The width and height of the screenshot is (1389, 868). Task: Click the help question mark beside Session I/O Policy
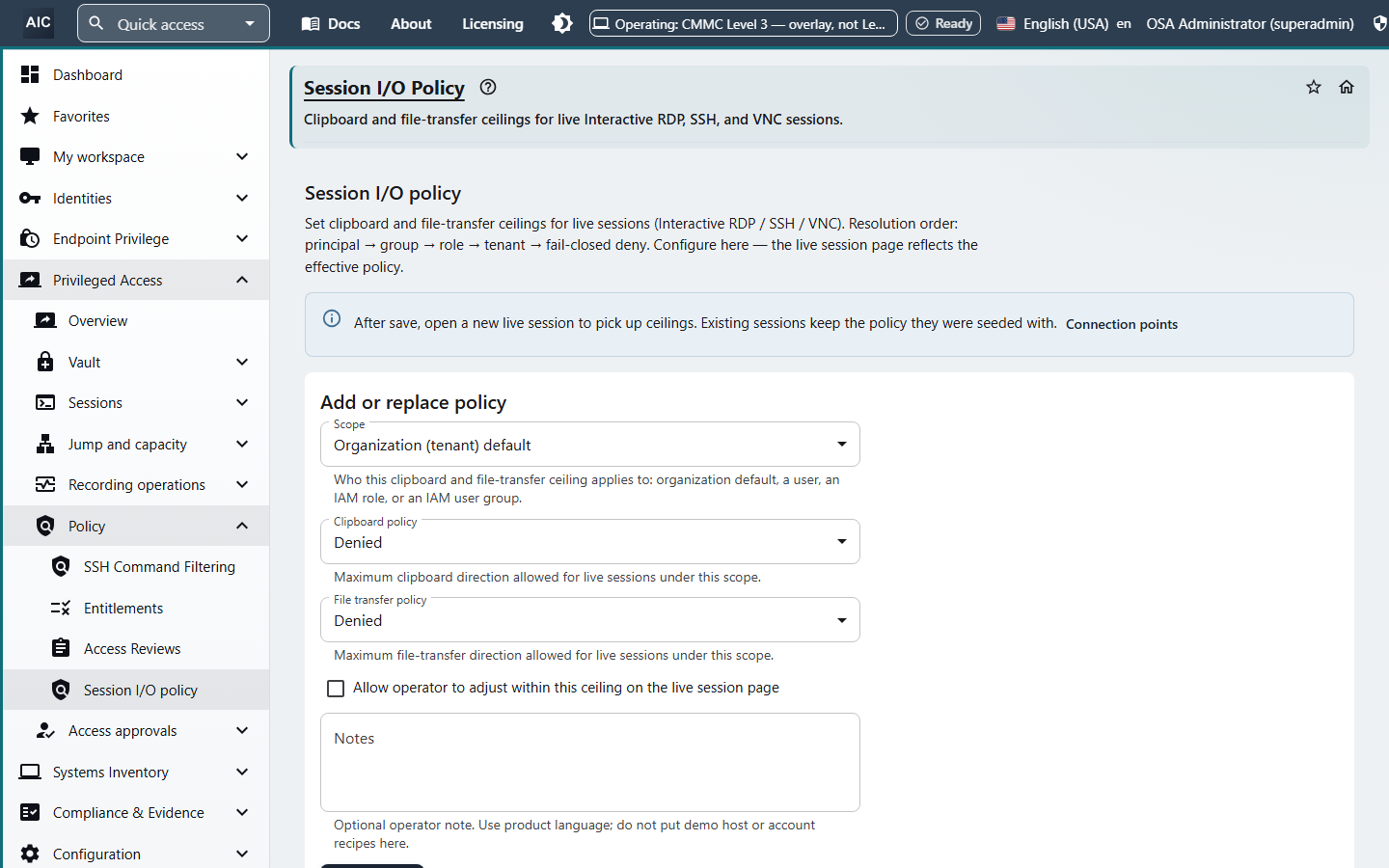(x=488, y=87)
